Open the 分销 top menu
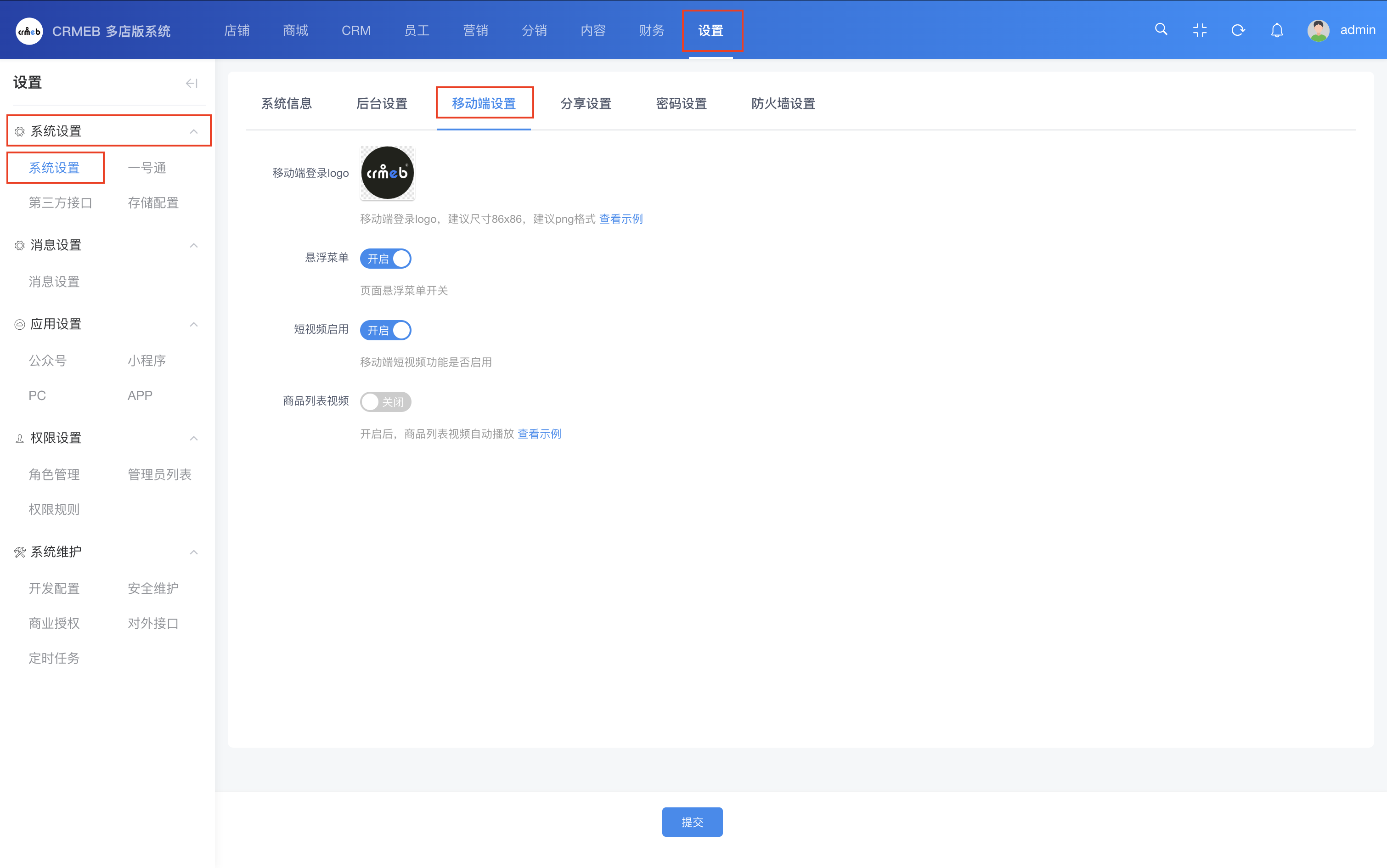Screen dimensions: 1387x868 click(535, 30)
